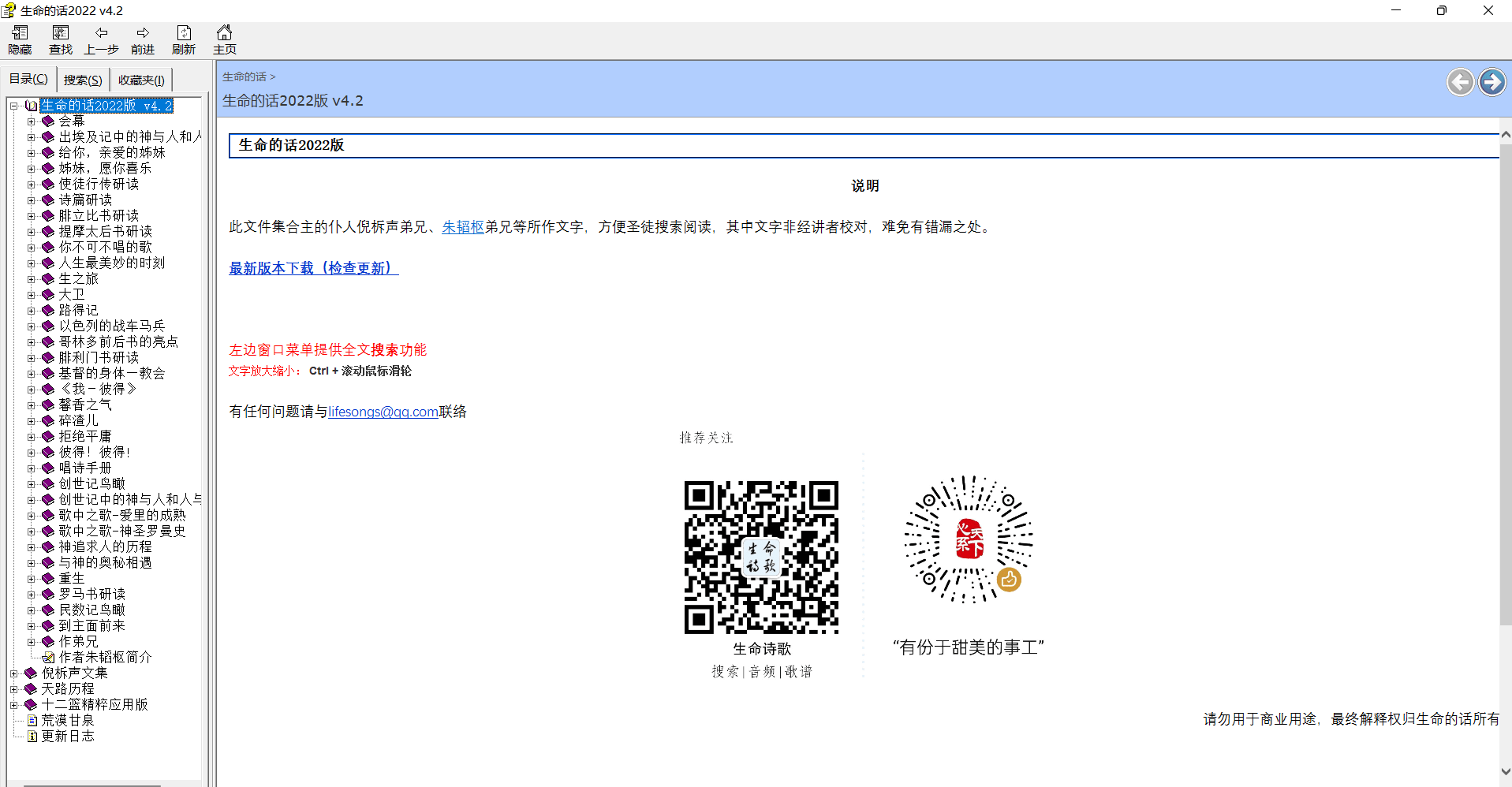1512x787 pixels.
Task: Open the 朱韬枢 hyperlink in the description
Action: [x=463, y=227]
